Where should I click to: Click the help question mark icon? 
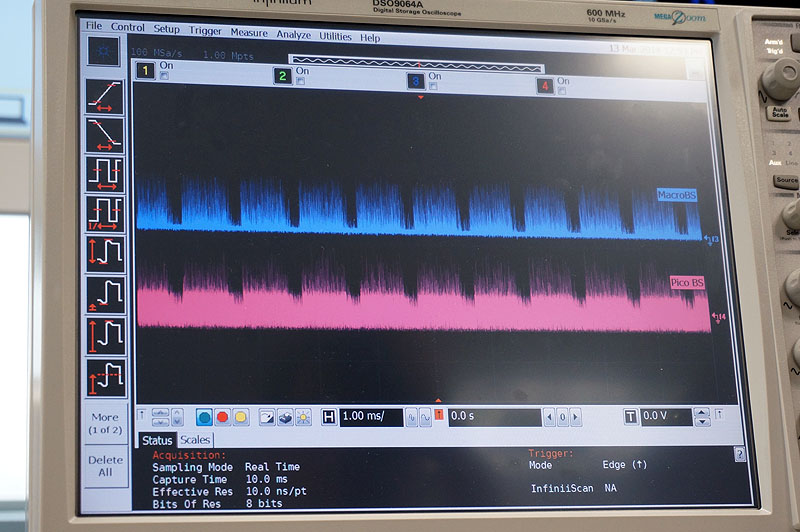pyautogui.click(x=739, y=454)
